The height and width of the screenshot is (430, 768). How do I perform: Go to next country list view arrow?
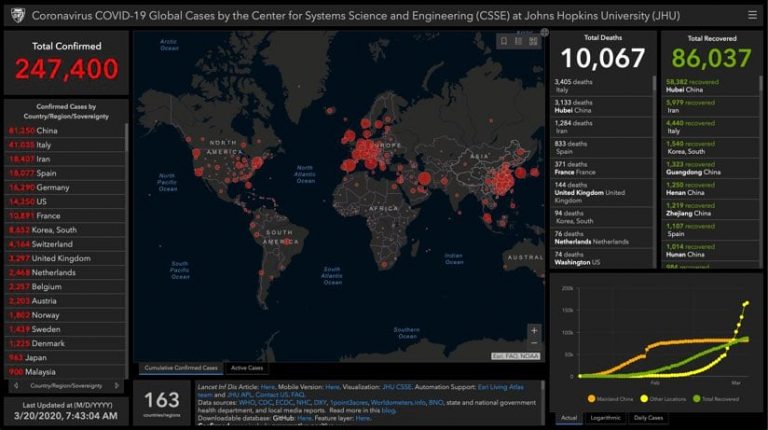point(117,385)
